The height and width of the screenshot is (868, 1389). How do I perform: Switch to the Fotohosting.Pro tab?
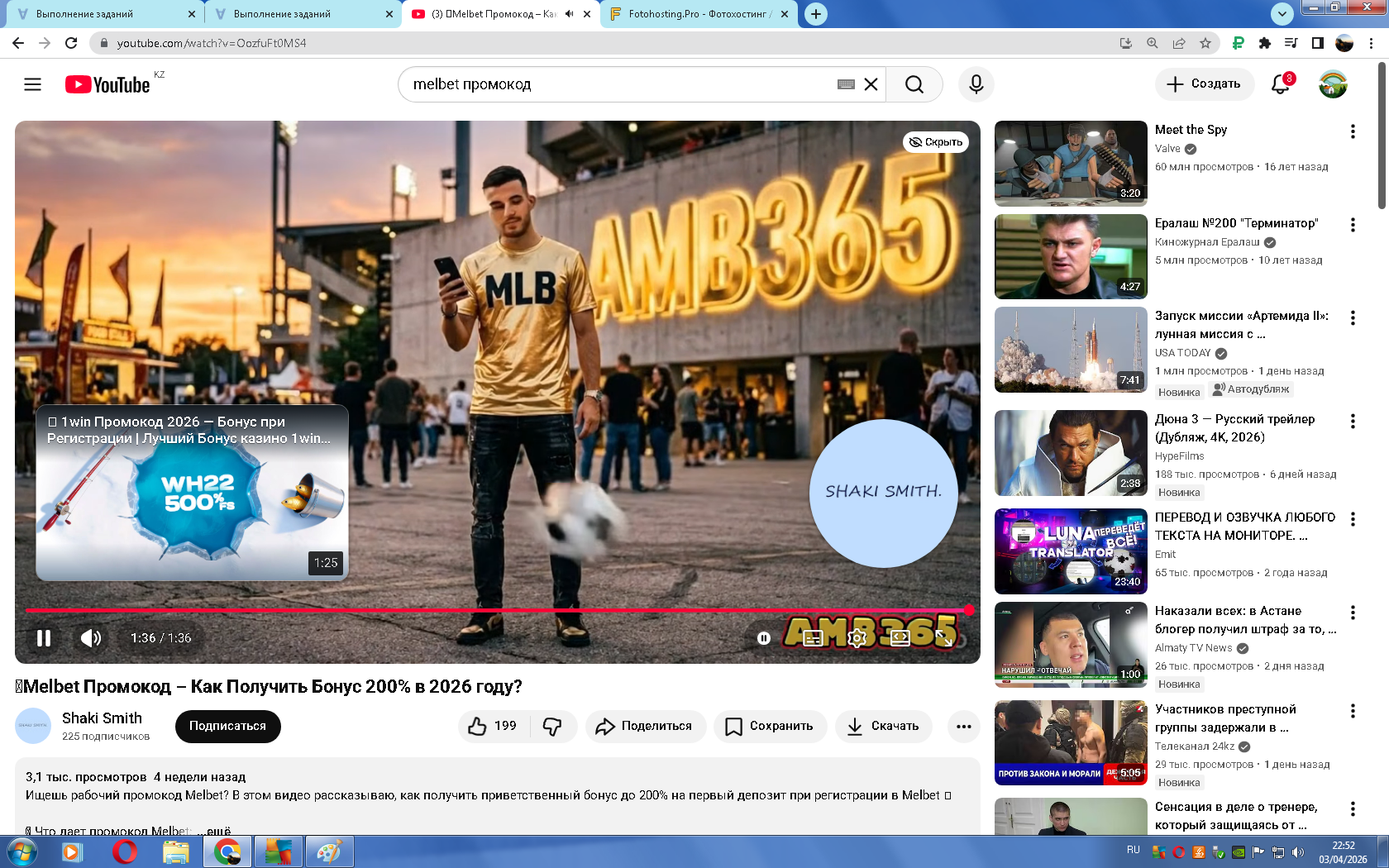(x=699, y=14)
